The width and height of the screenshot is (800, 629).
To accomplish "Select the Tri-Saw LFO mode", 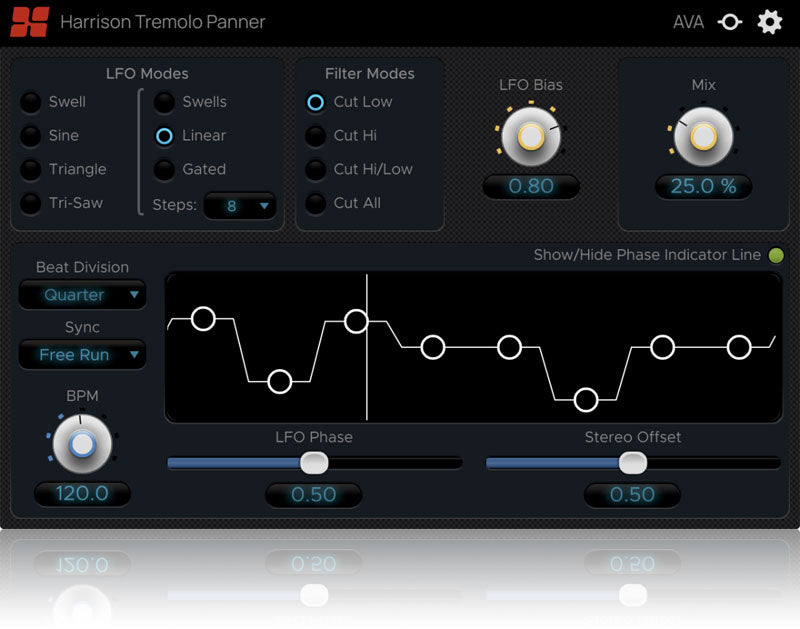I will pos(31,203).
